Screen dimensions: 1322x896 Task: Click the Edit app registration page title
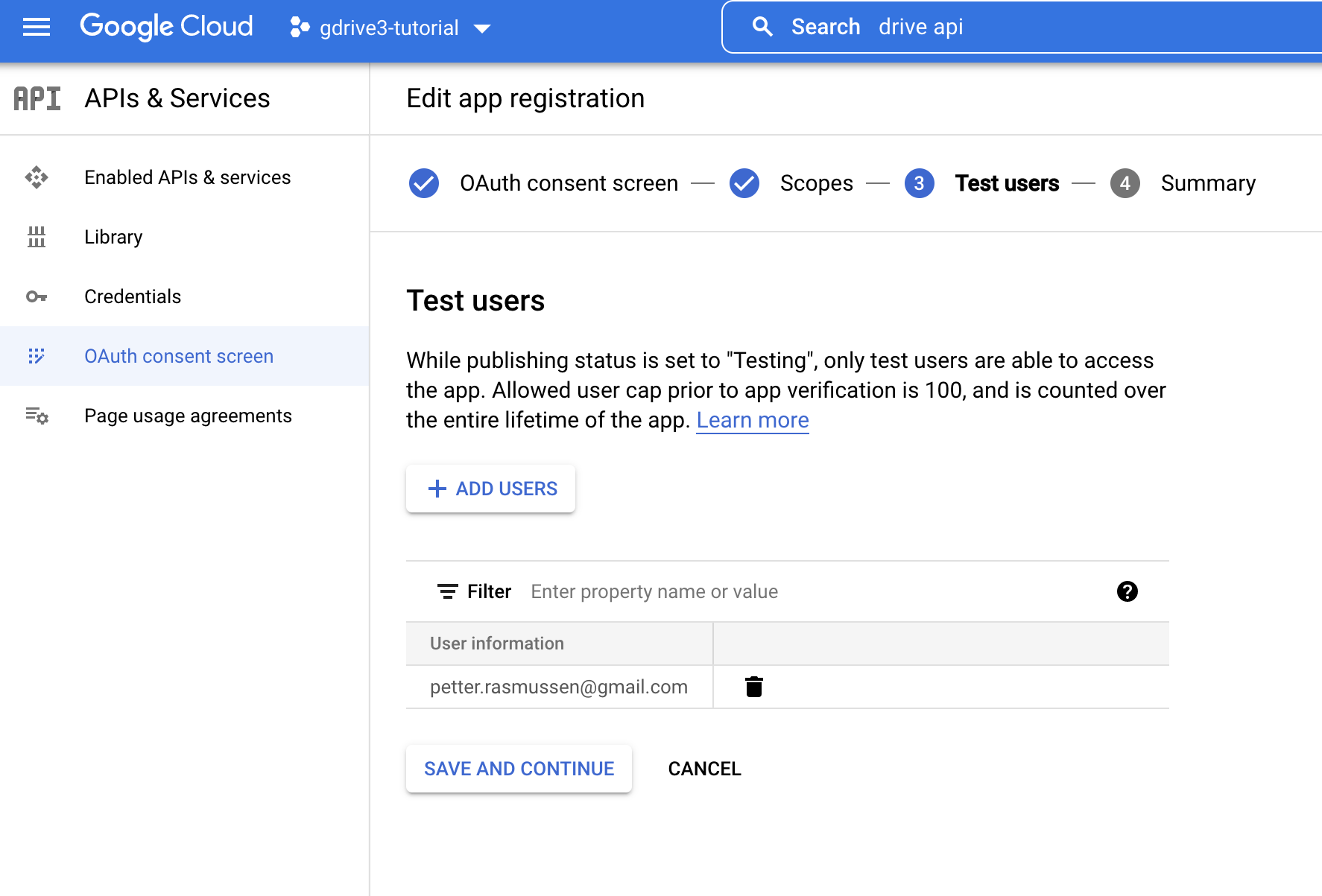(x=525, y=98)
